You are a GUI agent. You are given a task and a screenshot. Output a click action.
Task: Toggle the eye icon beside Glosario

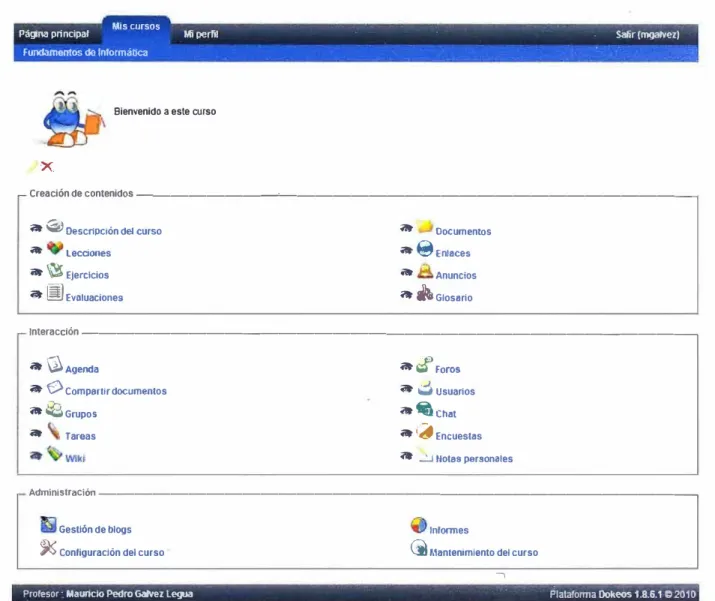(406, 295)
